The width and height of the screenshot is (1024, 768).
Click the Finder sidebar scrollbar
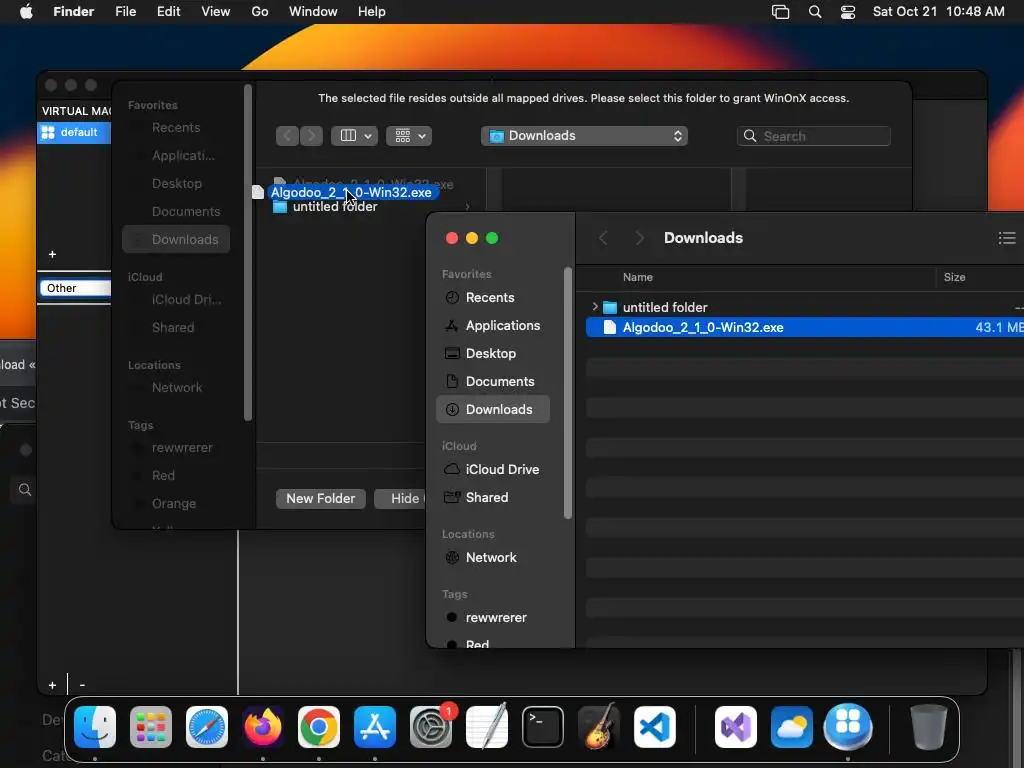[x=568, y=392]
